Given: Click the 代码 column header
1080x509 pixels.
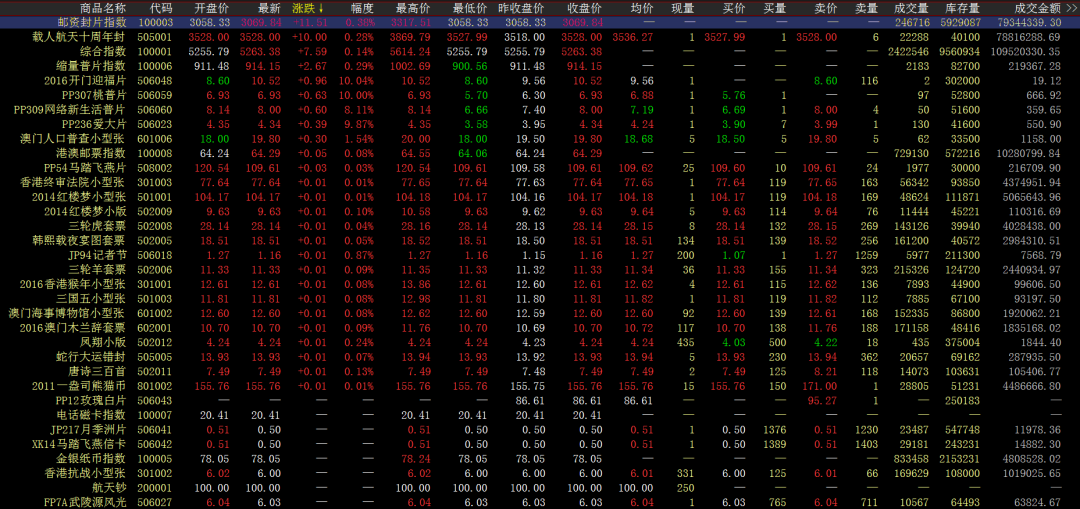Looking at the screenshot, I should pyautogui.click(x=161, y=8).
